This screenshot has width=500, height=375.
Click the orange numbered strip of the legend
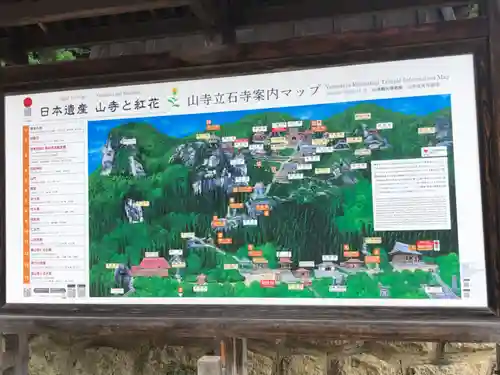[x=26, y=205]
